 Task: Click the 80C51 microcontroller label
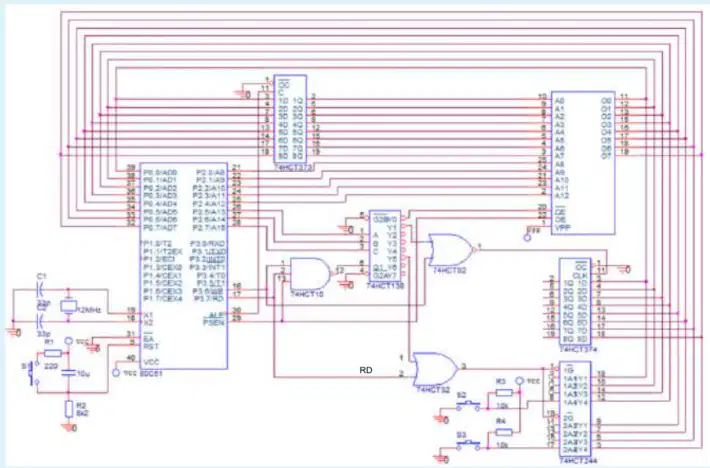coord(151,374)
